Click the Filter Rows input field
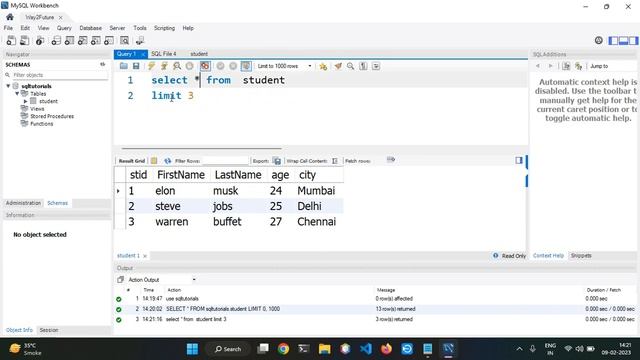 tap(225, 161)
